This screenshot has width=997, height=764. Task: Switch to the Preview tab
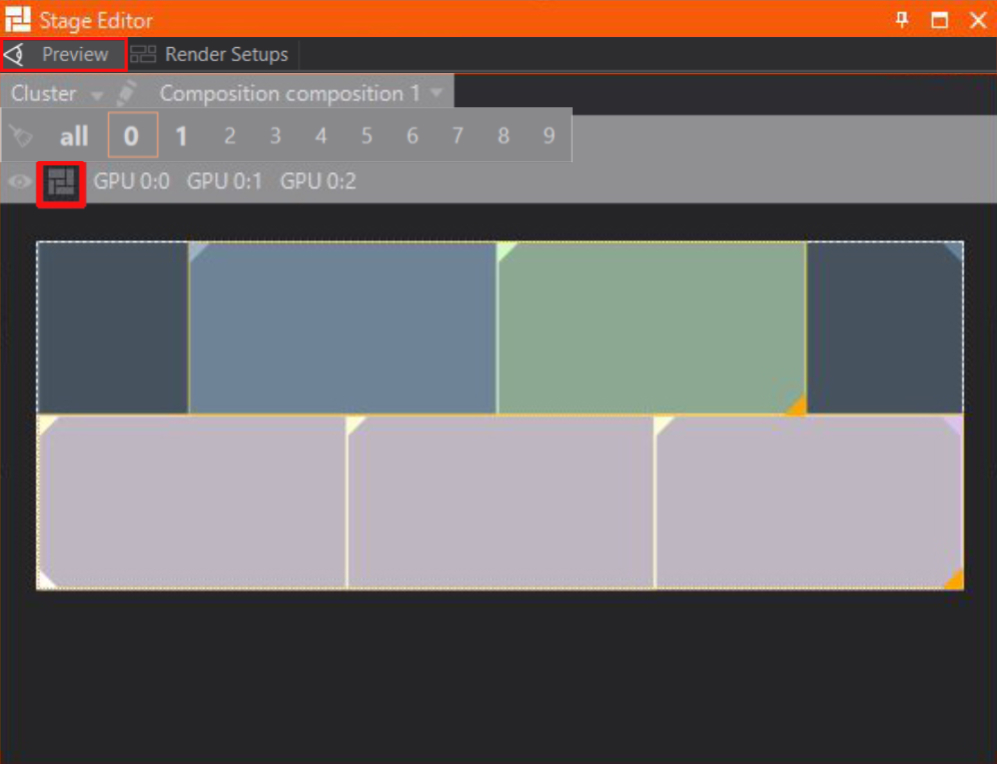pos(64,55)
